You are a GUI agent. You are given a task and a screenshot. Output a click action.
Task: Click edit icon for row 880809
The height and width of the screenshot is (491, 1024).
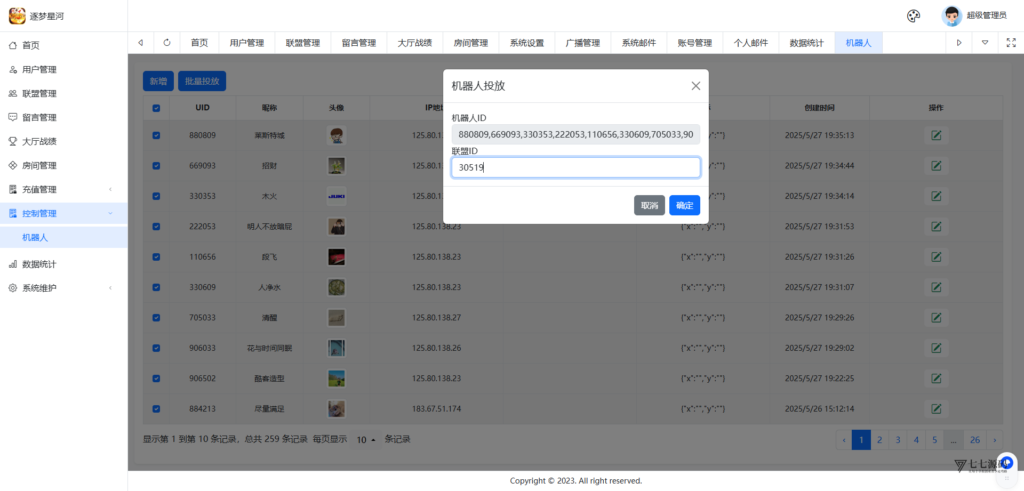(936, 135)
